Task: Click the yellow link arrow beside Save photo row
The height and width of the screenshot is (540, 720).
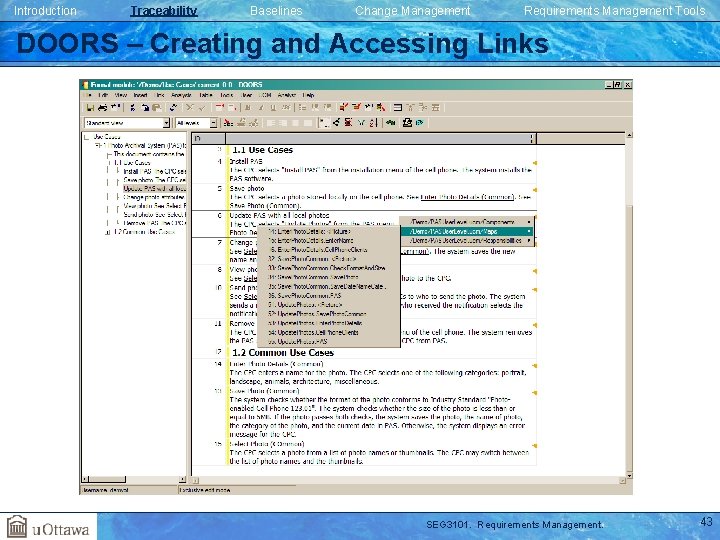Action: coord(534,190)
